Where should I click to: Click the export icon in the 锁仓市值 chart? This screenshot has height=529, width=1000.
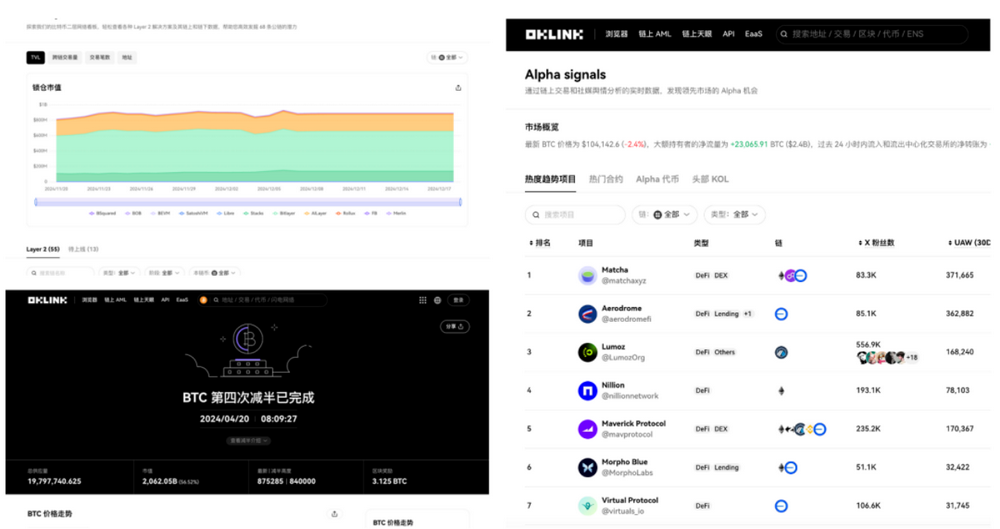458,88
